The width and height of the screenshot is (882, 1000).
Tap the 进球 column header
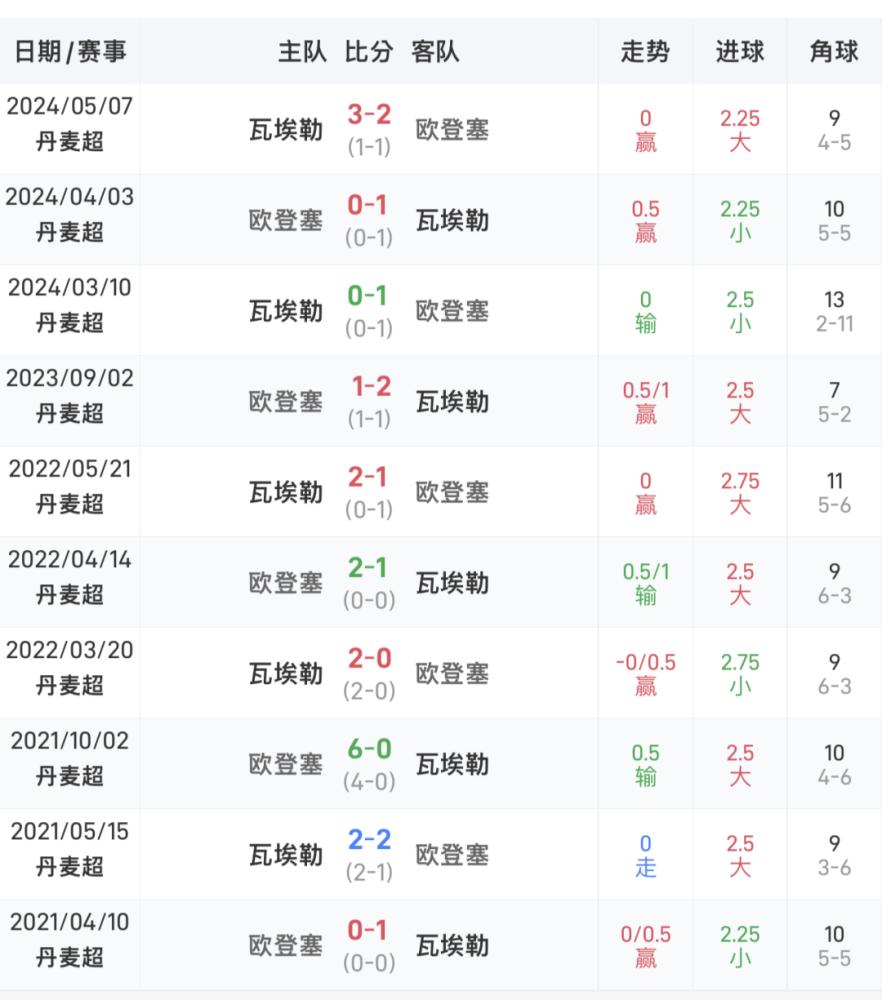coord(740,52)
